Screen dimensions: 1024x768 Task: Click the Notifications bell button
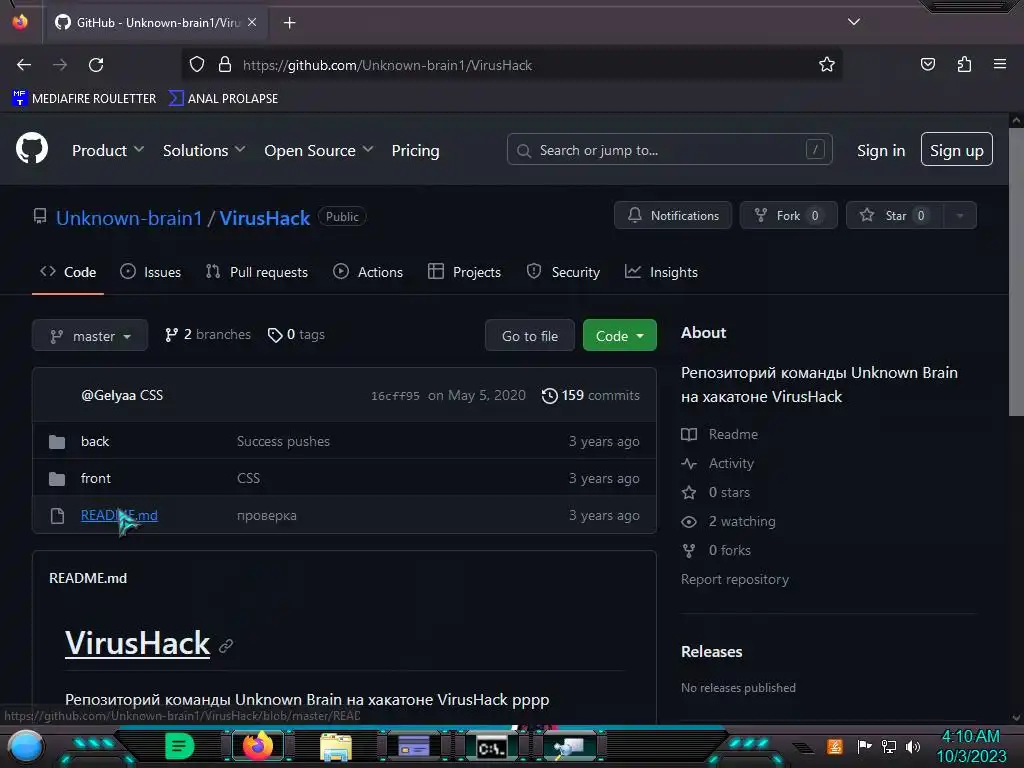click(x=673, y=216)
